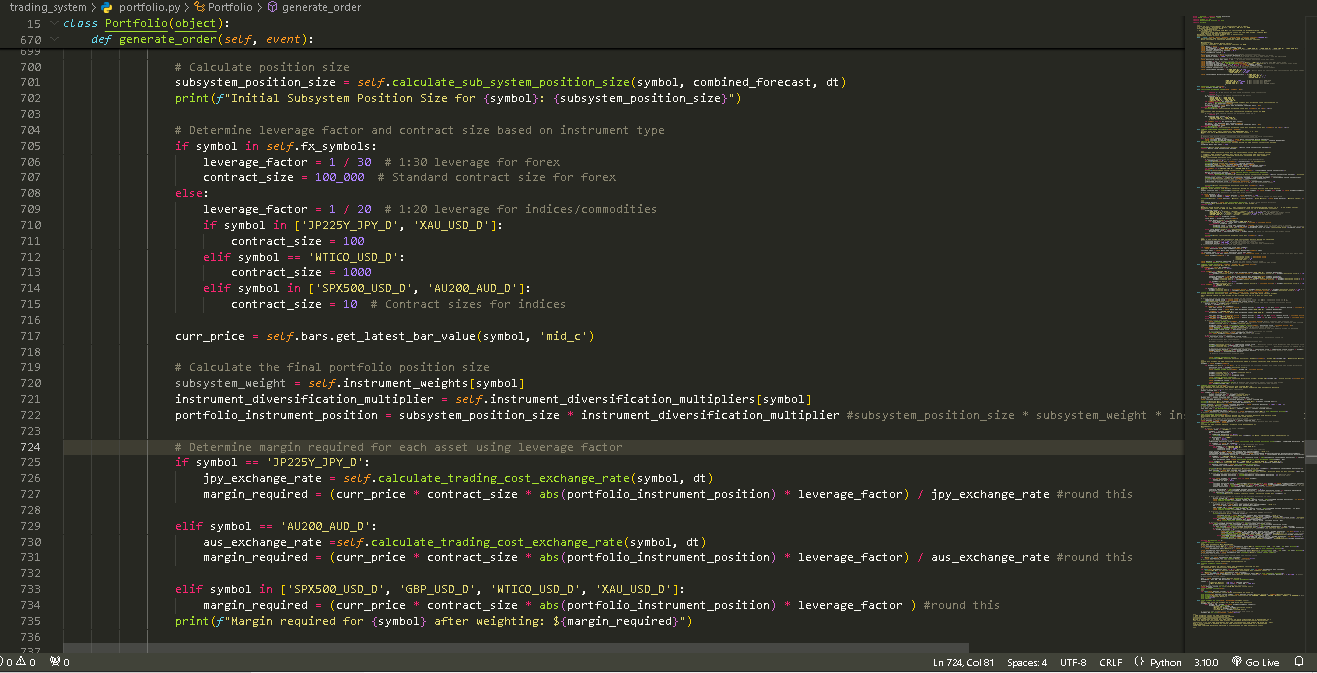Jump to sticky line def generate_order
The height and width of the screenshot is (673, 1317).
[x=202, y=39]
